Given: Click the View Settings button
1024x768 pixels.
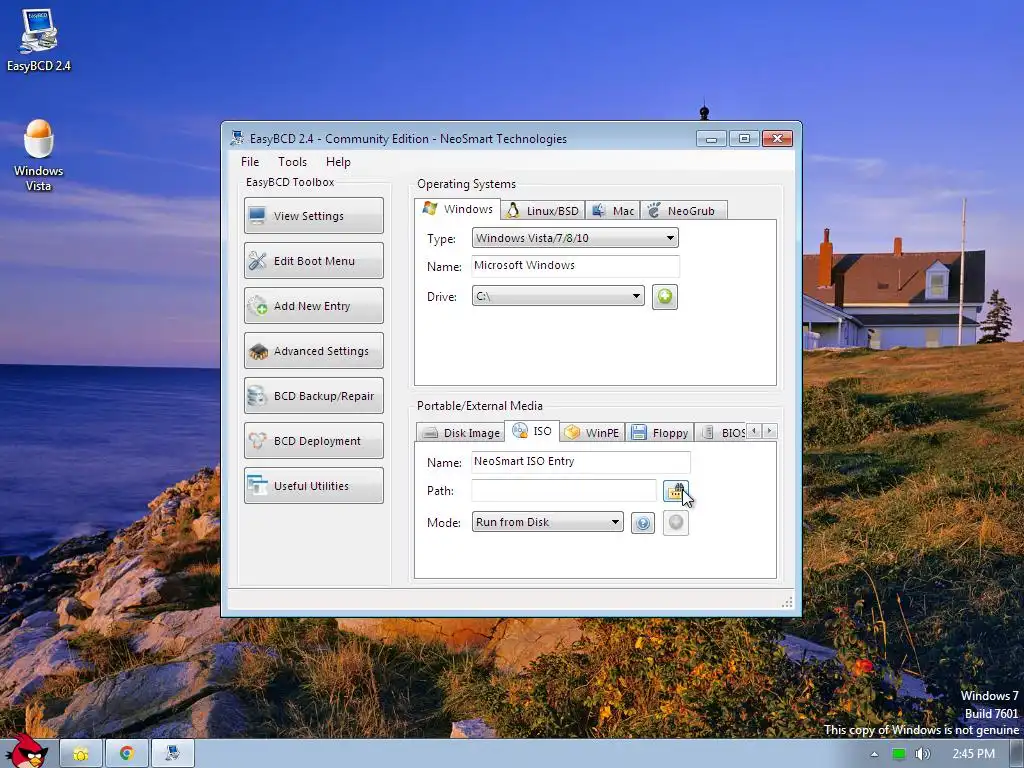Looking at the screenshot, I should 313,216.
